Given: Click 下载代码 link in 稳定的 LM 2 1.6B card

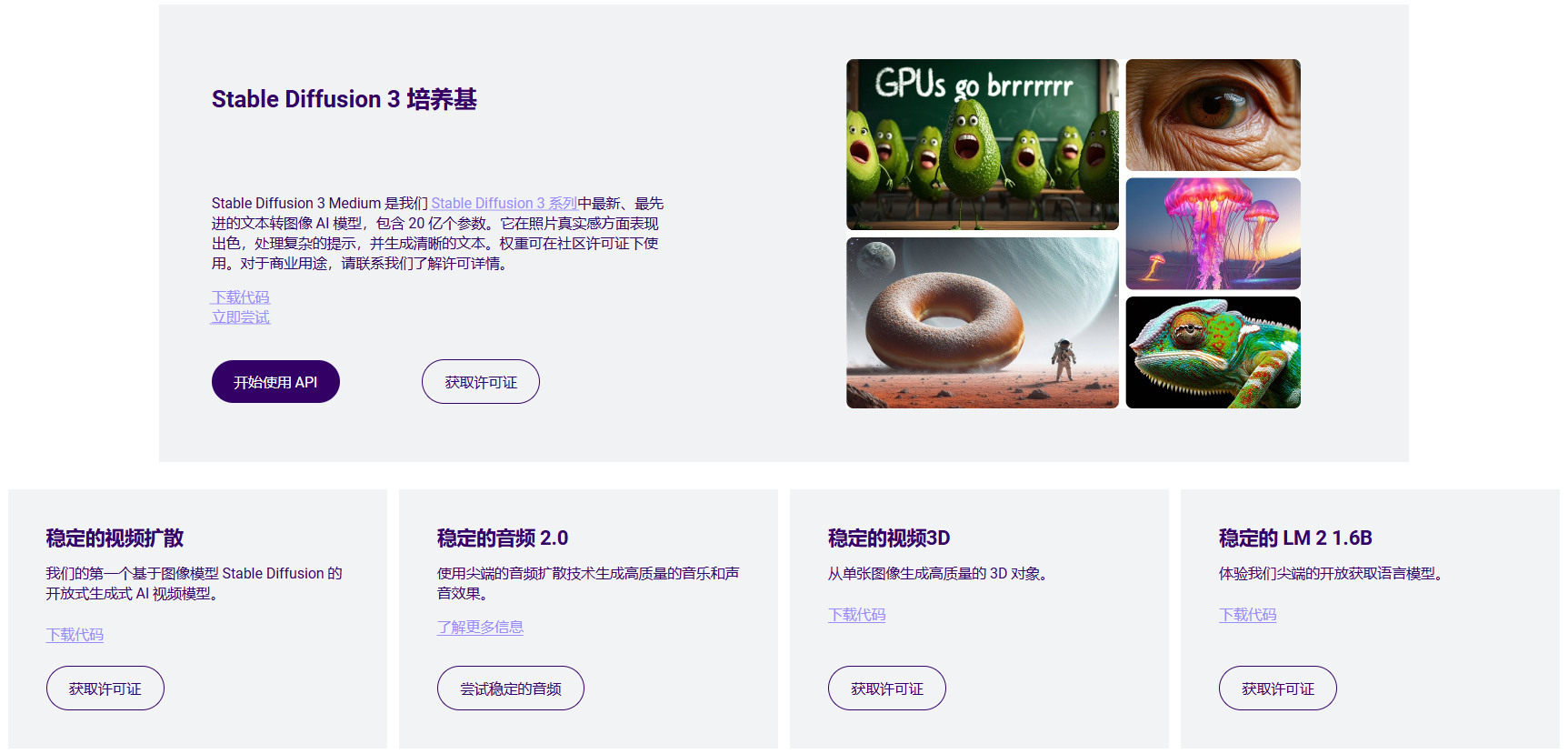Looking at the screenshot, I should click(x=1247, y=616).
